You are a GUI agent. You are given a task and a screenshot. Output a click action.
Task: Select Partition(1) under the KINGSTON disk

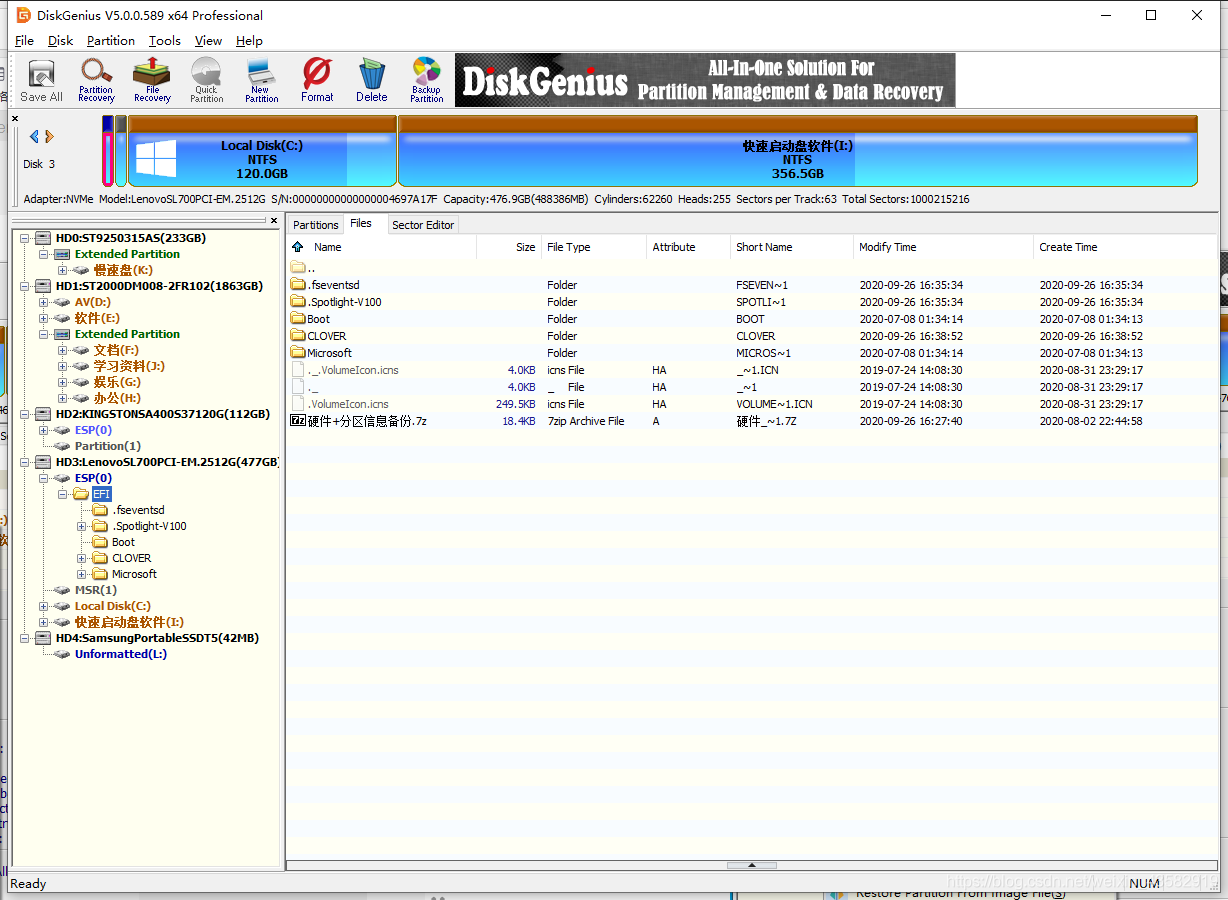pos(108,446)
